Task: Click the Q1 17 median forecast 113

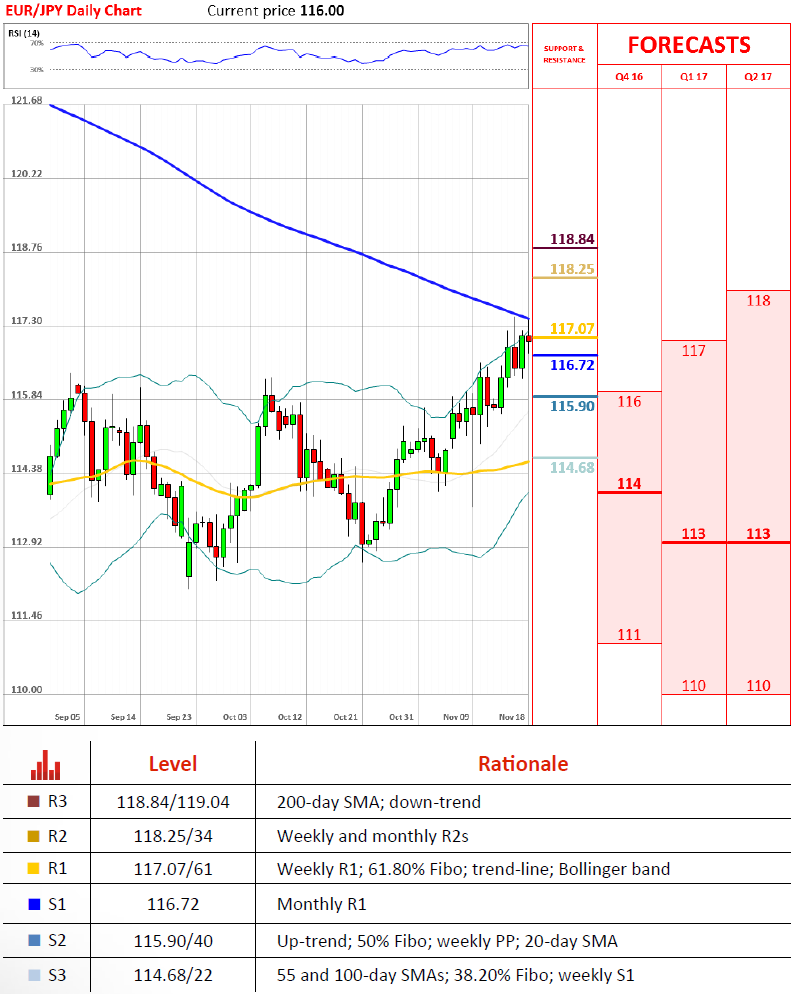Action: point(694,534)
